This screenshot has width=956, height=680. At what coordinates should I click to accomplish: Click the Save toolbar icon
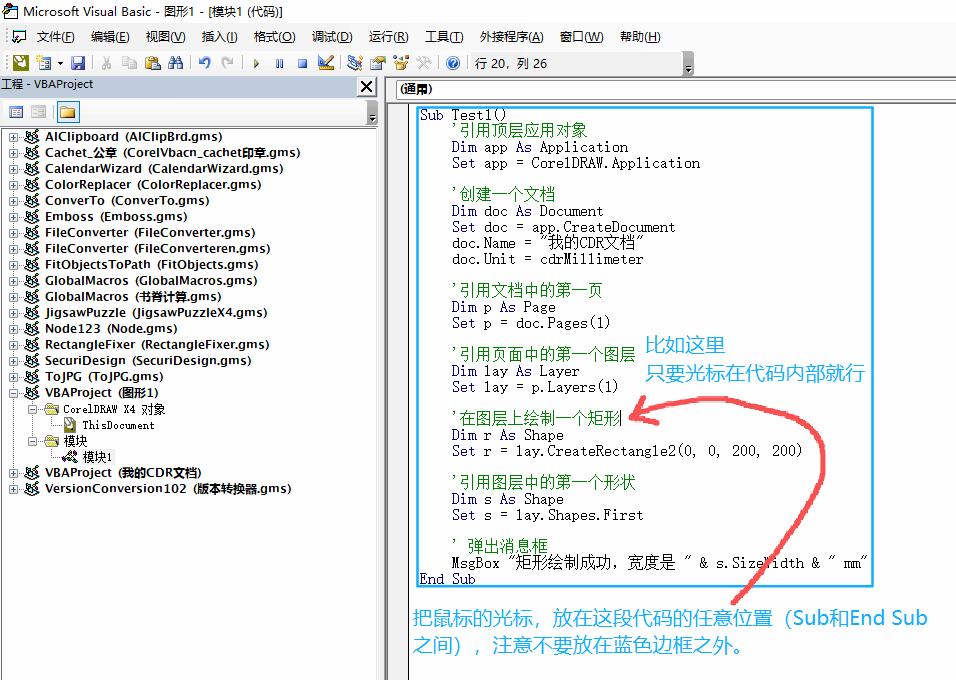point(77,63)
